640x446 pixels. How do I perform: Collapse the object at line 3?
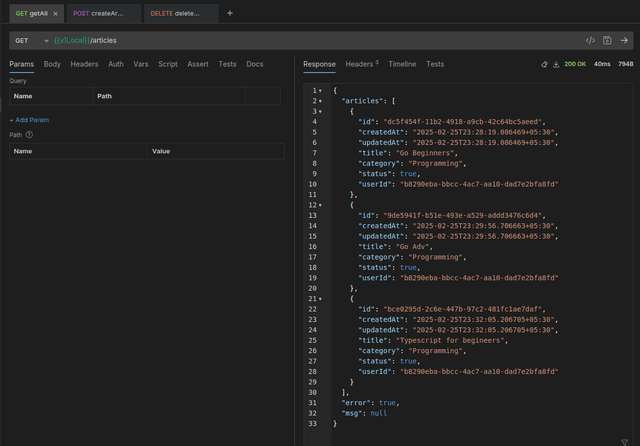coord(320,111)
